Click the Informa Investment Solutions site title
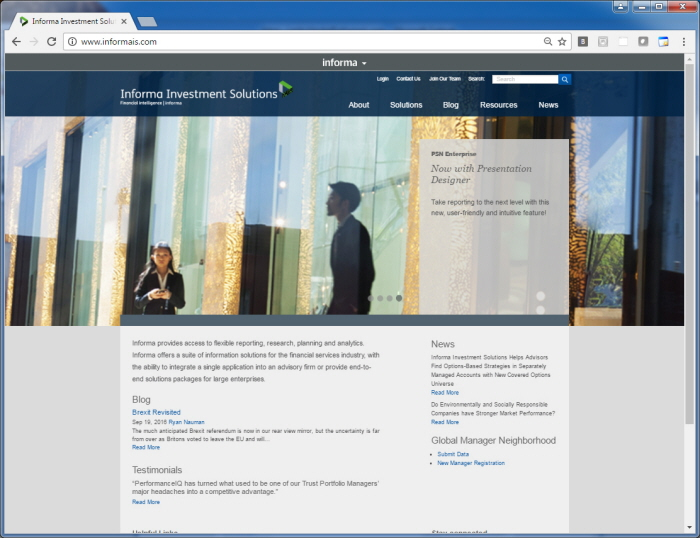 [199, 94]
